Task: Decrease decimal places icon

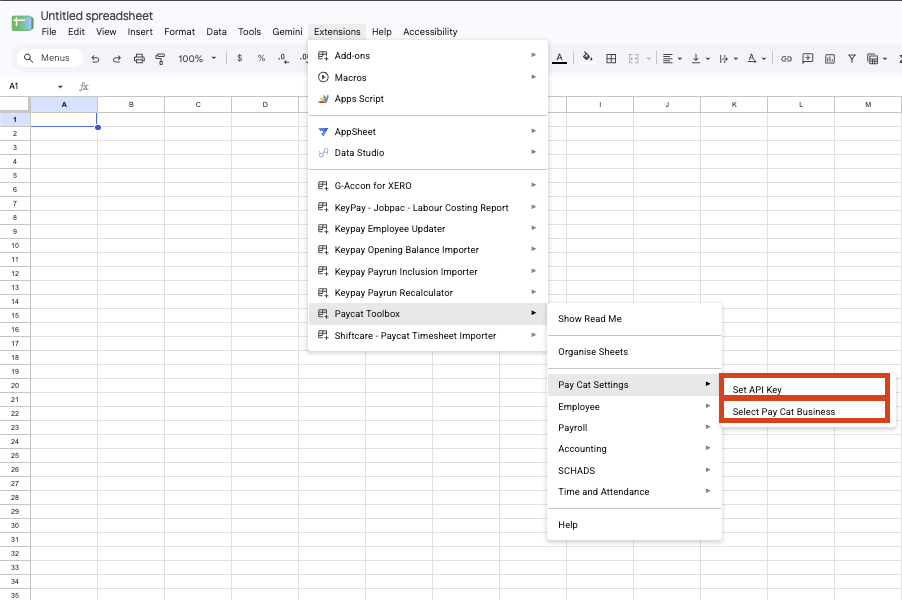Action: [x=283, y=58]
